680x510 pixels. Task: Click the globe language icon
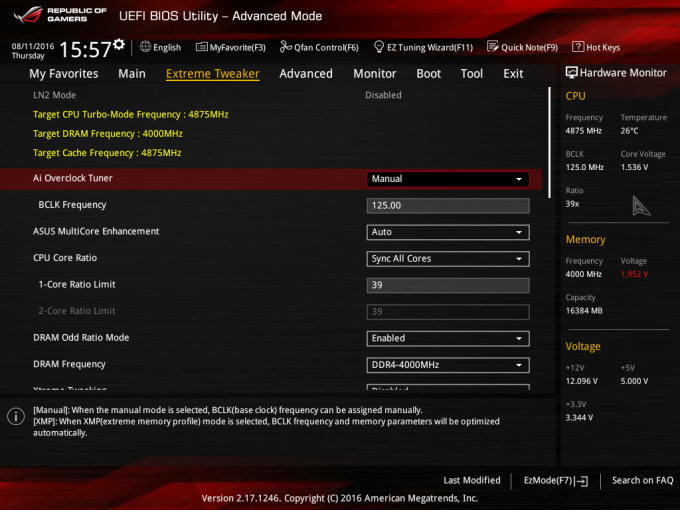(145, 47)
